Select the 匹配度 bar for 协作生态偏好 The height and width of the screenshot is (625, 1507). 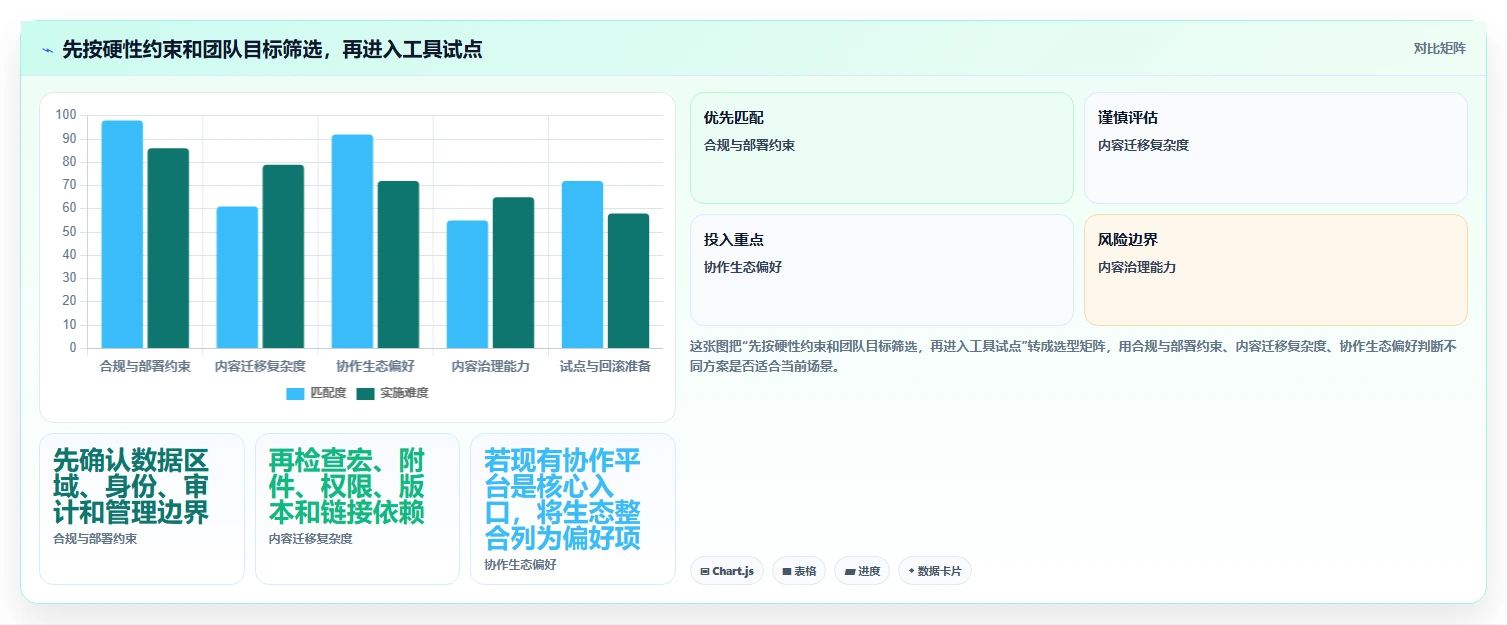pos(352,241)
